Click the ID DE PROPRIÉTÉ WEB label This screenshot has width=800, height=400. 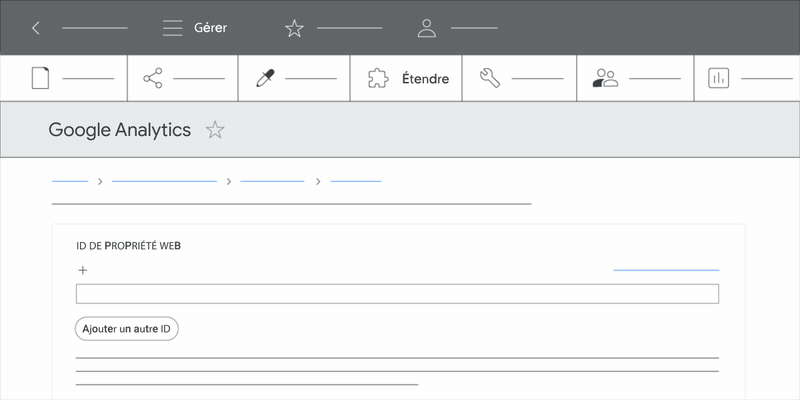point(128,246)
